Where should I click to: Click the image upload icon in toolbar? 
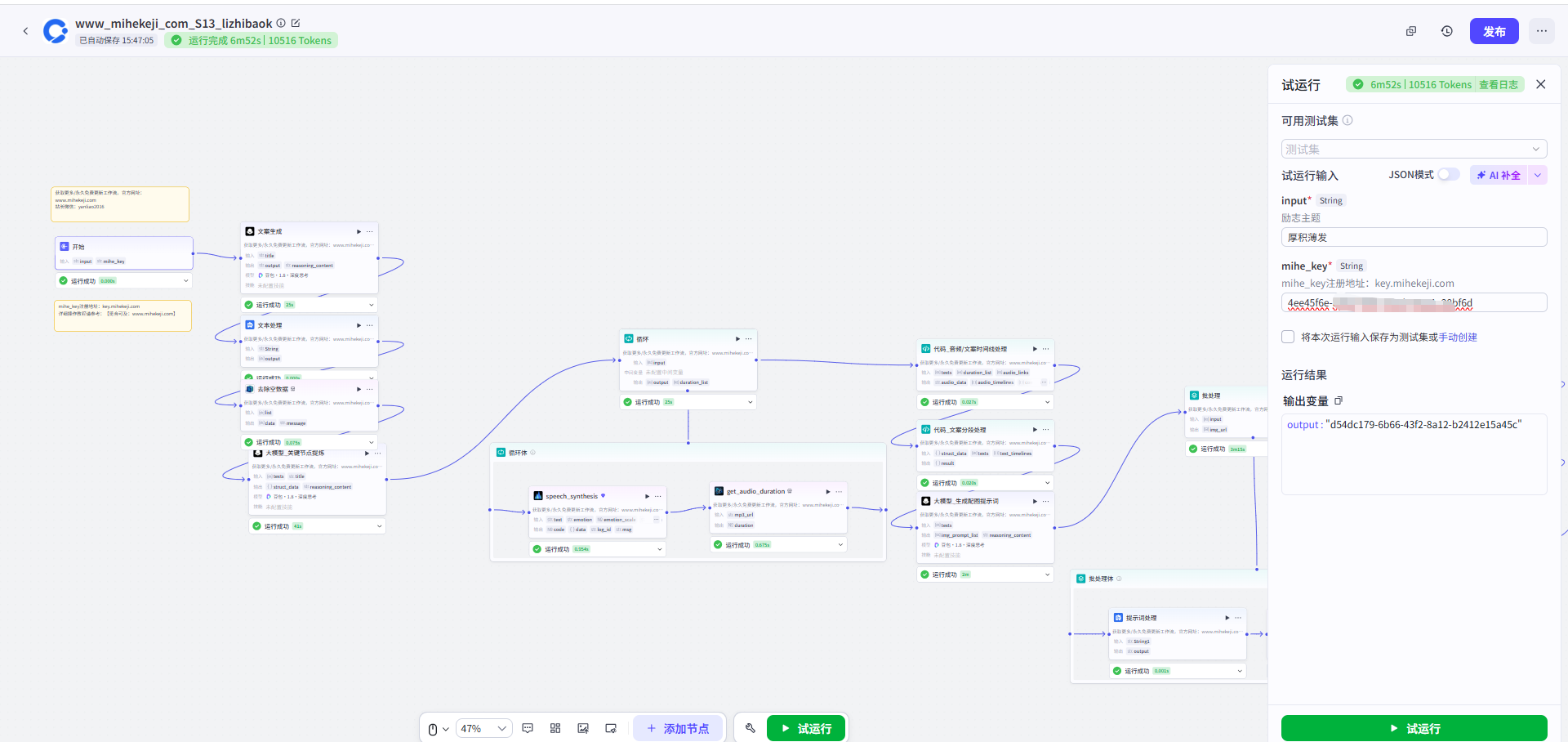tap(583, 728)
